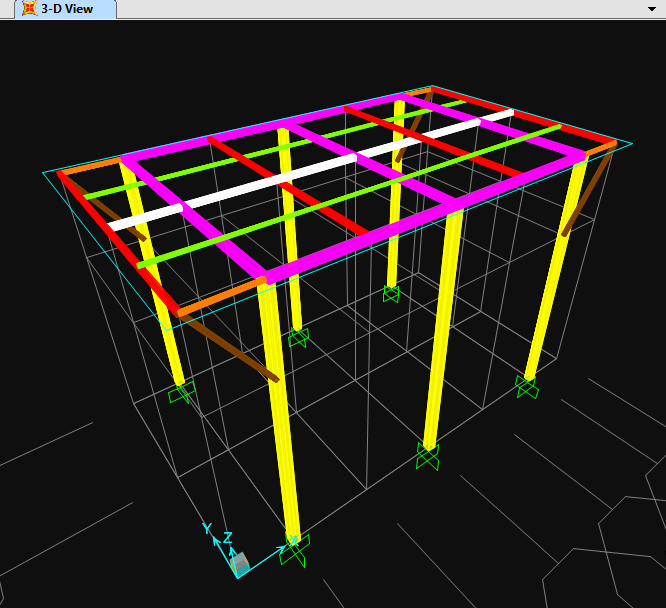Select the brown diagonal brace at front-left corner
This screenshot has width=666, height=608.
229,348
